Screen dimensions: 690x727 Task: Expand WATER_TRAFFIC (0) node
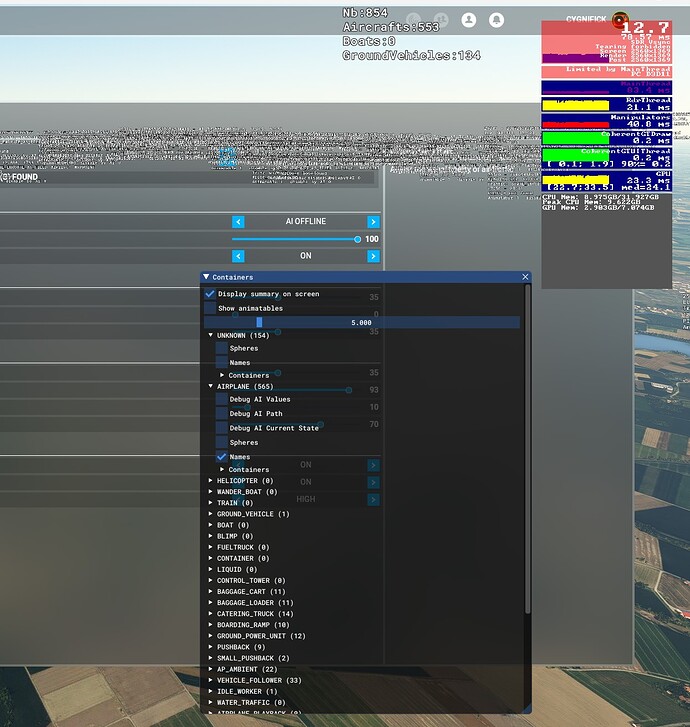[211, 702]
